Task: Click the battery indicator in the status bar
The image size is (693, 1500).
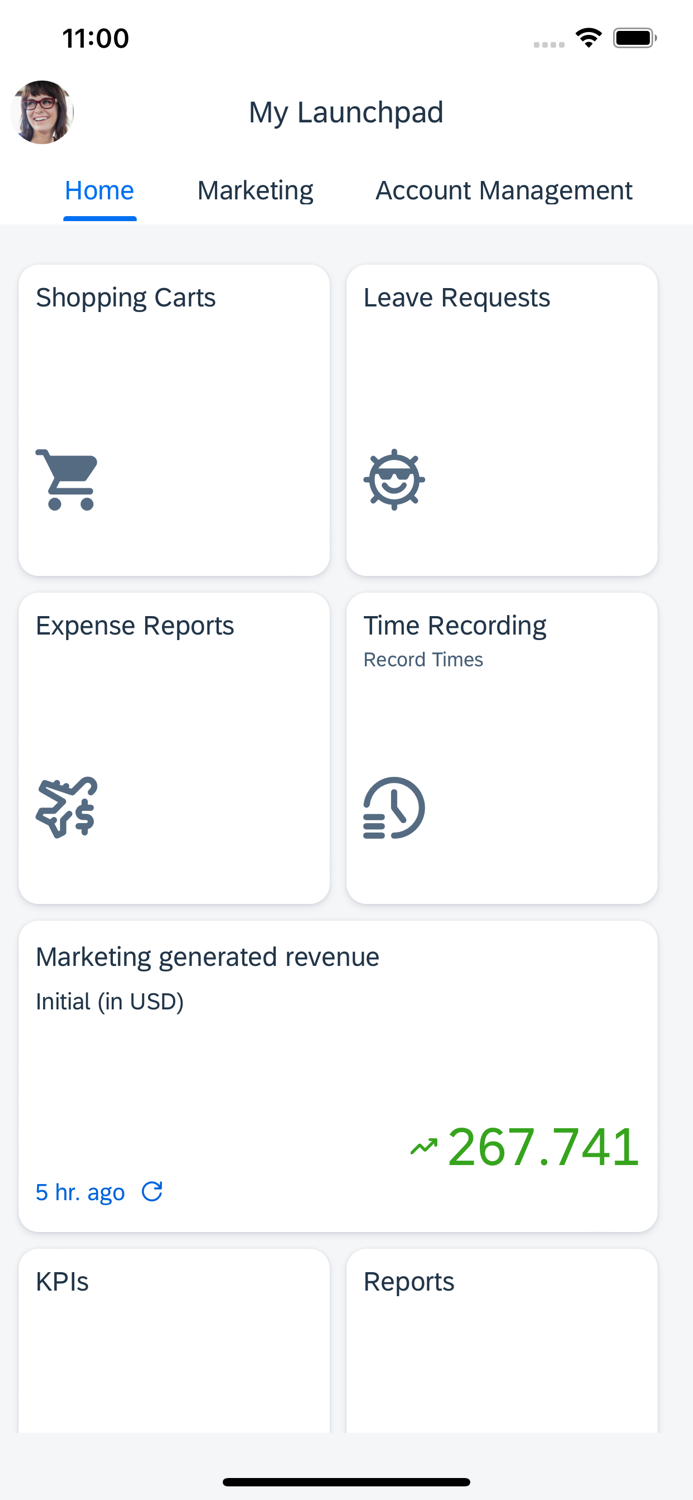Action: pos(633,36)
